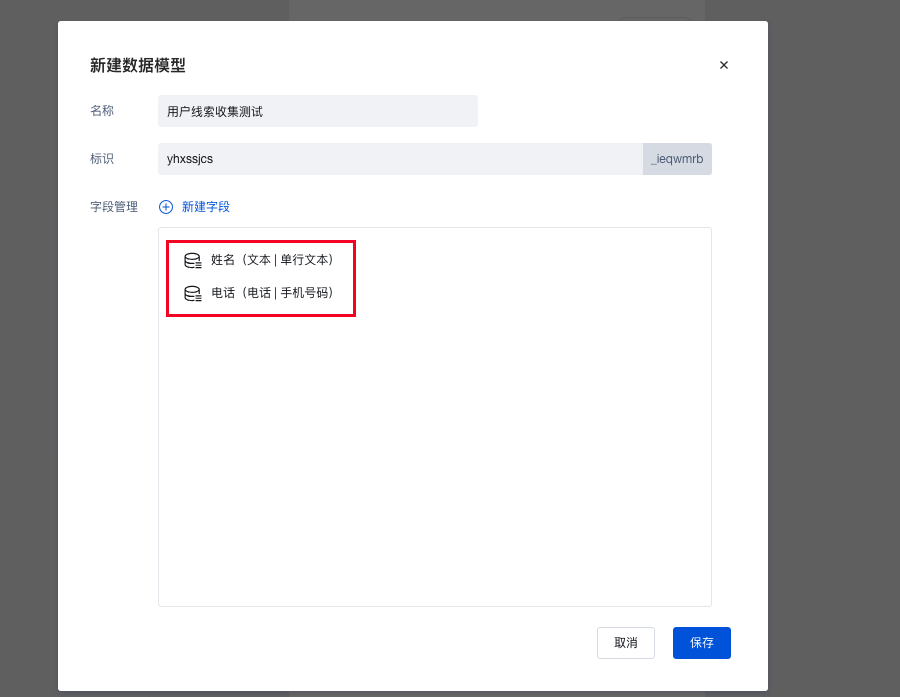Close the 新建数据模型 dialog
The height and width of the screenshot is (697, 900).
[x=724, y=65]
